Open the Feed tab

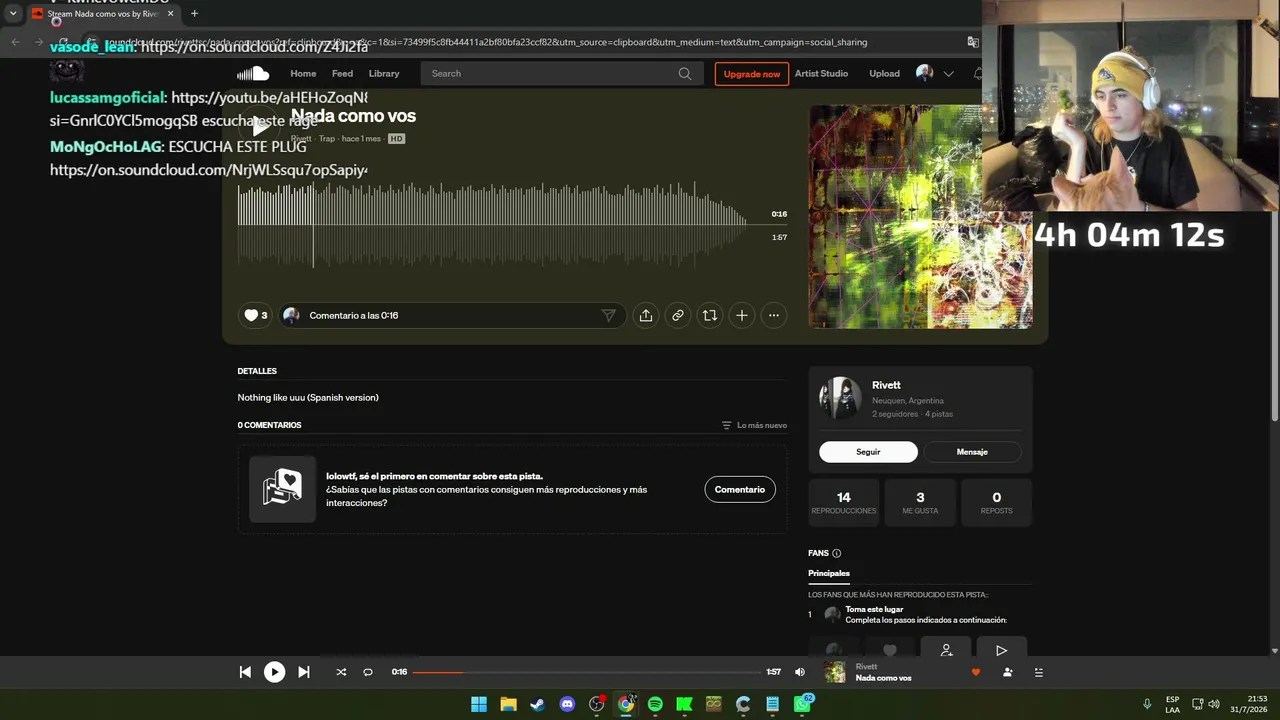pos(342,73)
